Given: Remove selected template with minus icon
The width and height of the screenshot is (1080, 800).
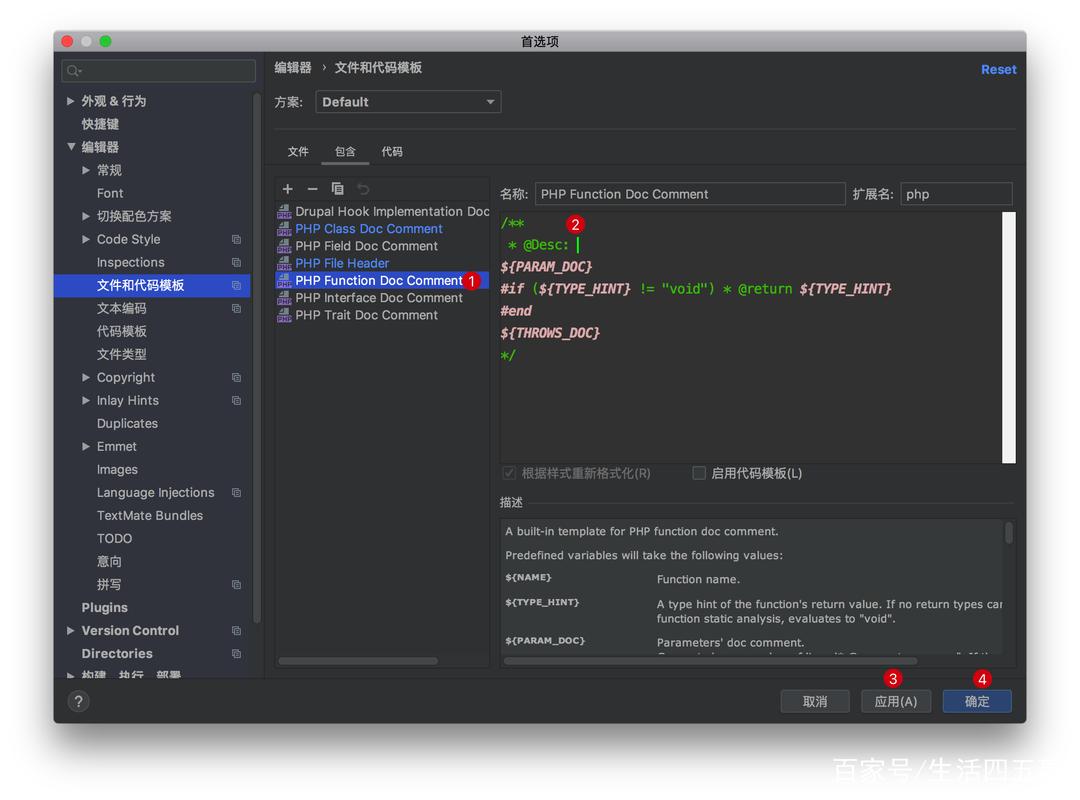Looking at the screenshot, I should tap(312, 189).
